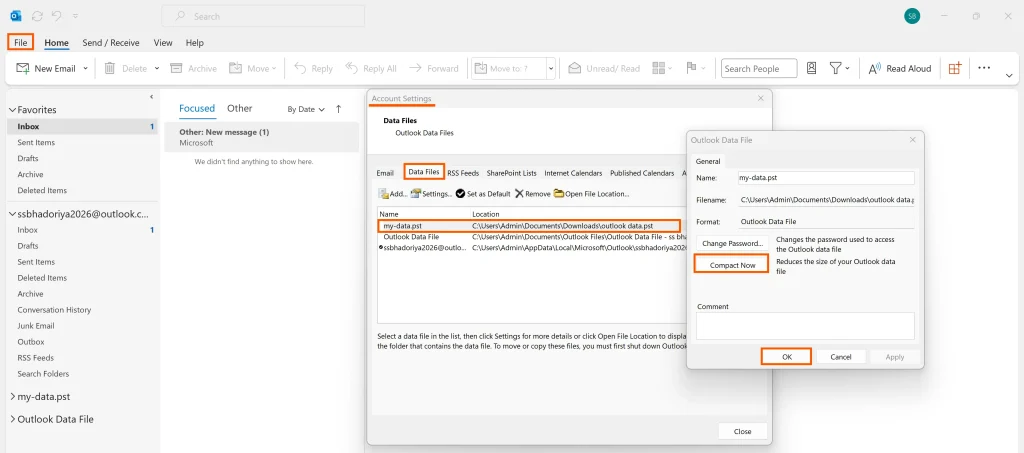1024x453 pixels.
Task: Open the By Date sort dropdown
Action: pos(306,110)
